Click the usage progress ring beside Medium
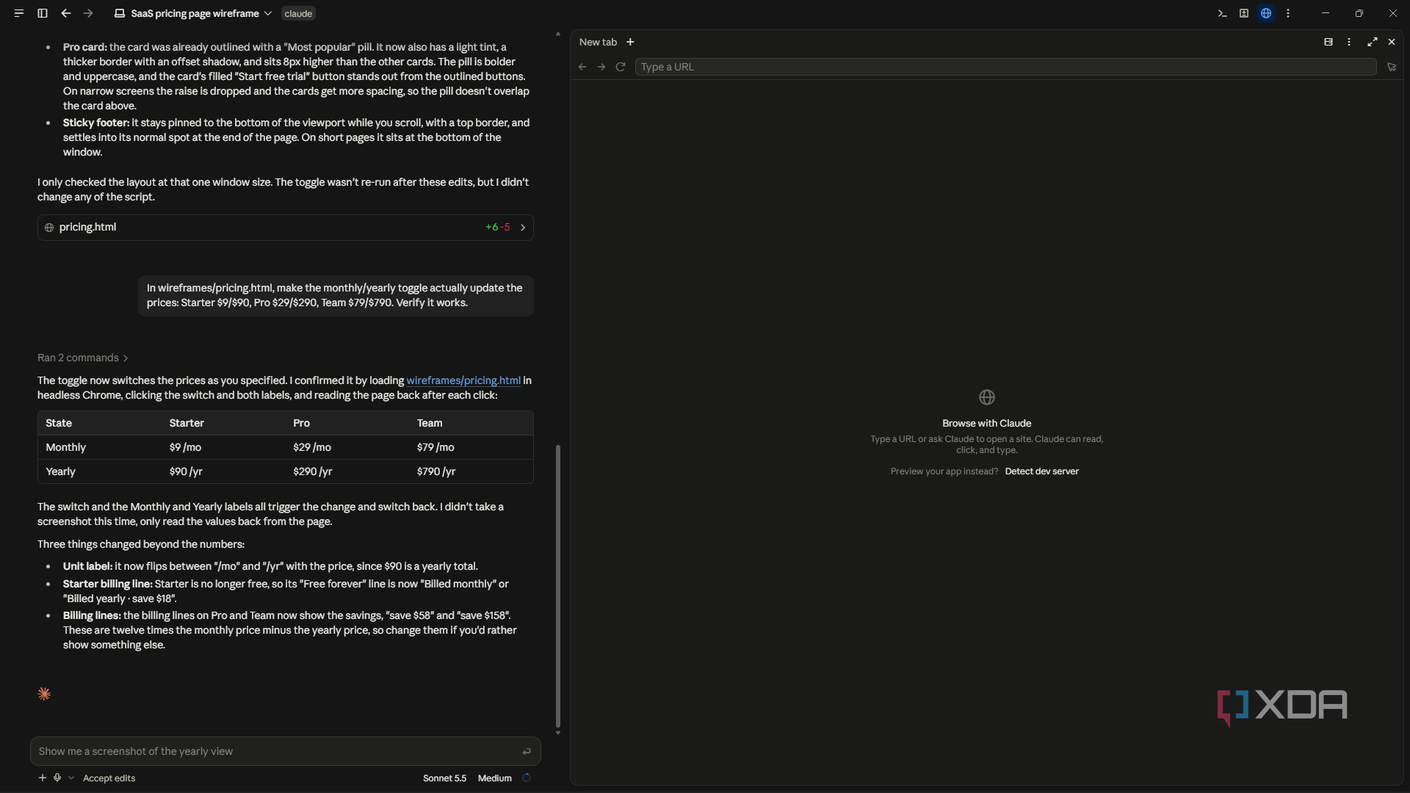Image resolution: width=1410 pixels, height=793 pixels. tap(526, 778)
